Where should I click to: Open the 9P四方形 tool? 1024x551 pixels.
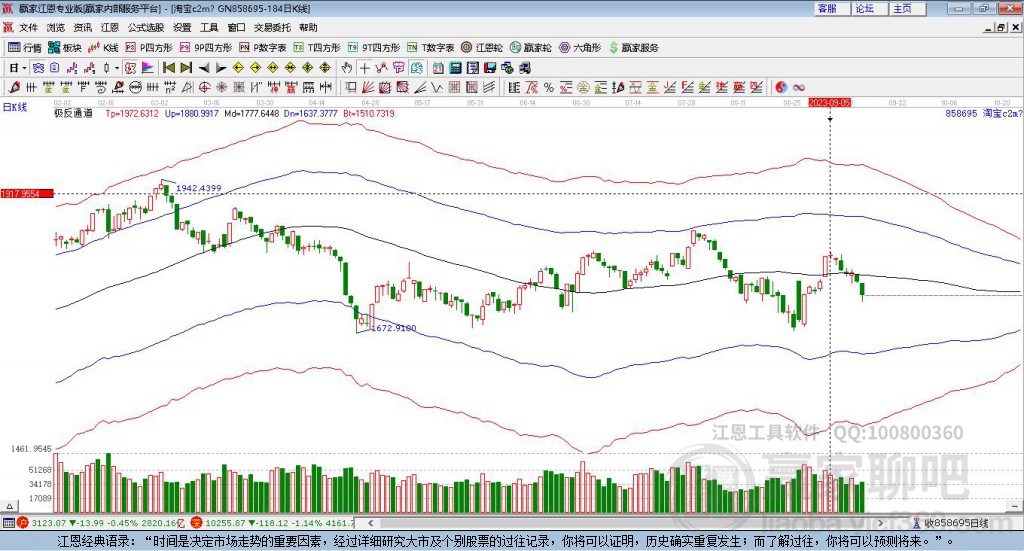tap(206, 48)
